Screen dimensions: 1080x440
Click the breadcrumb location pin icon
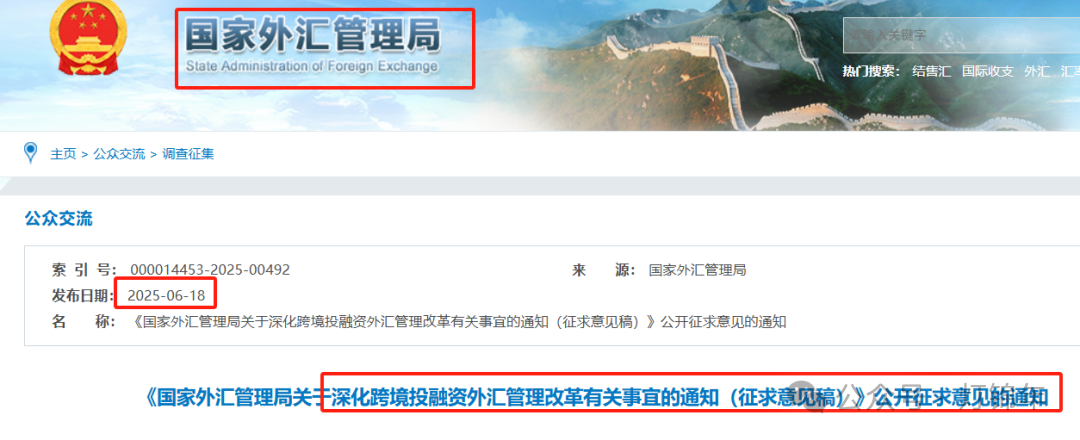click(30, 152)
